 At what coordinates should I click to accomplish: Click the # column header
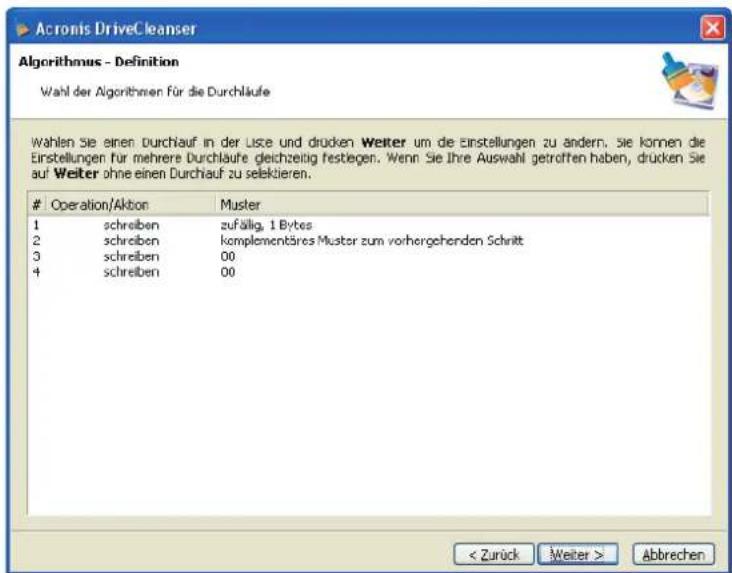pyautogui.click(x=37, y=205)
